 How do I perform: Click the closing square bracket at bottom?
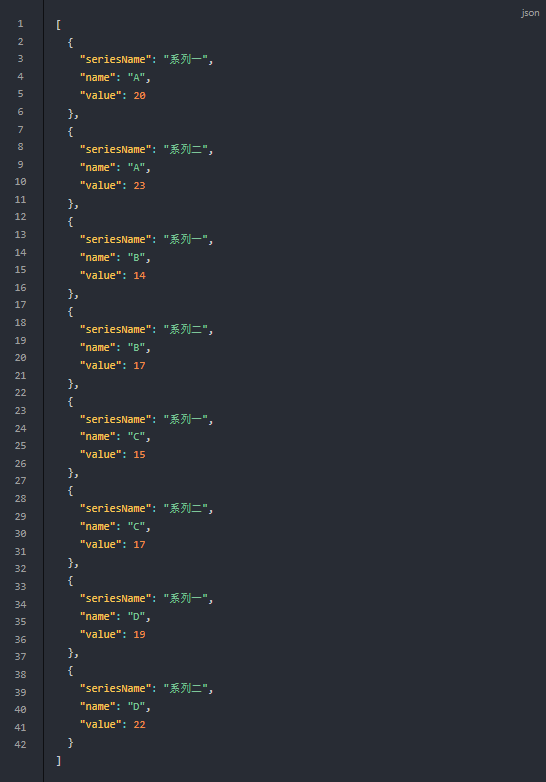point(59,760)
